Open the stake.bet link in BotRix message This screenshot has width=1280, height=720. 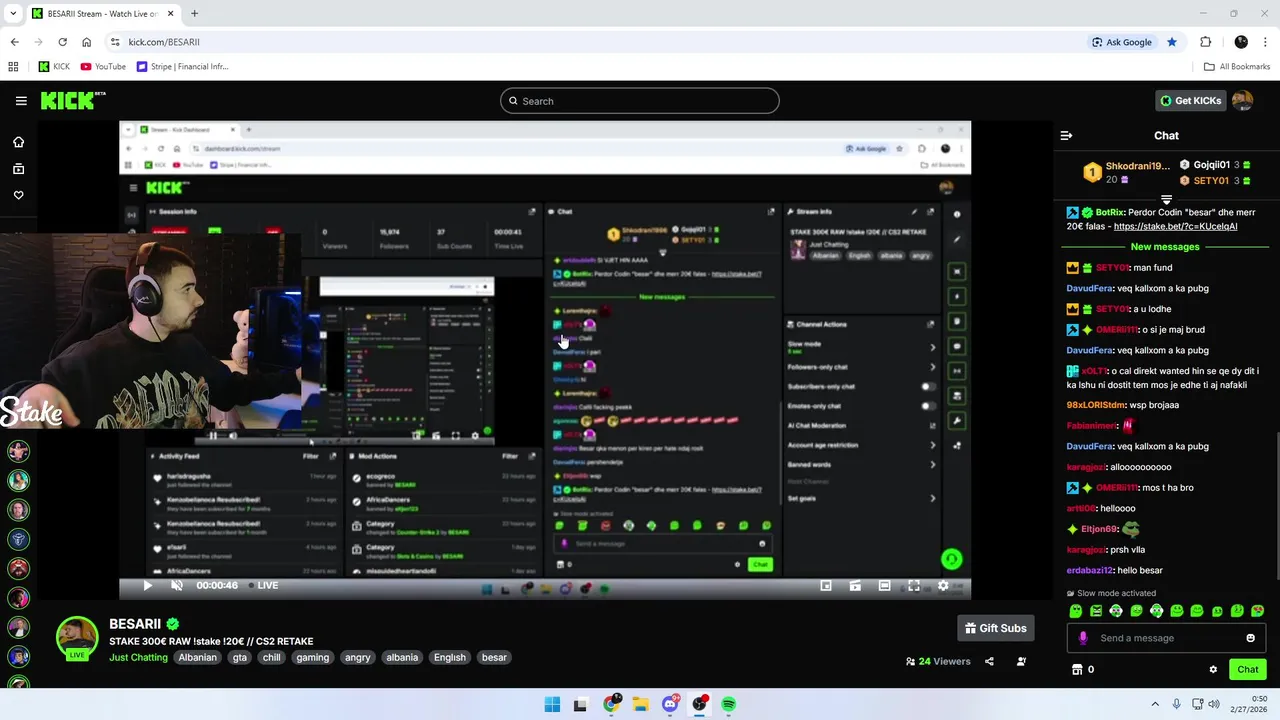(1175, 226)
